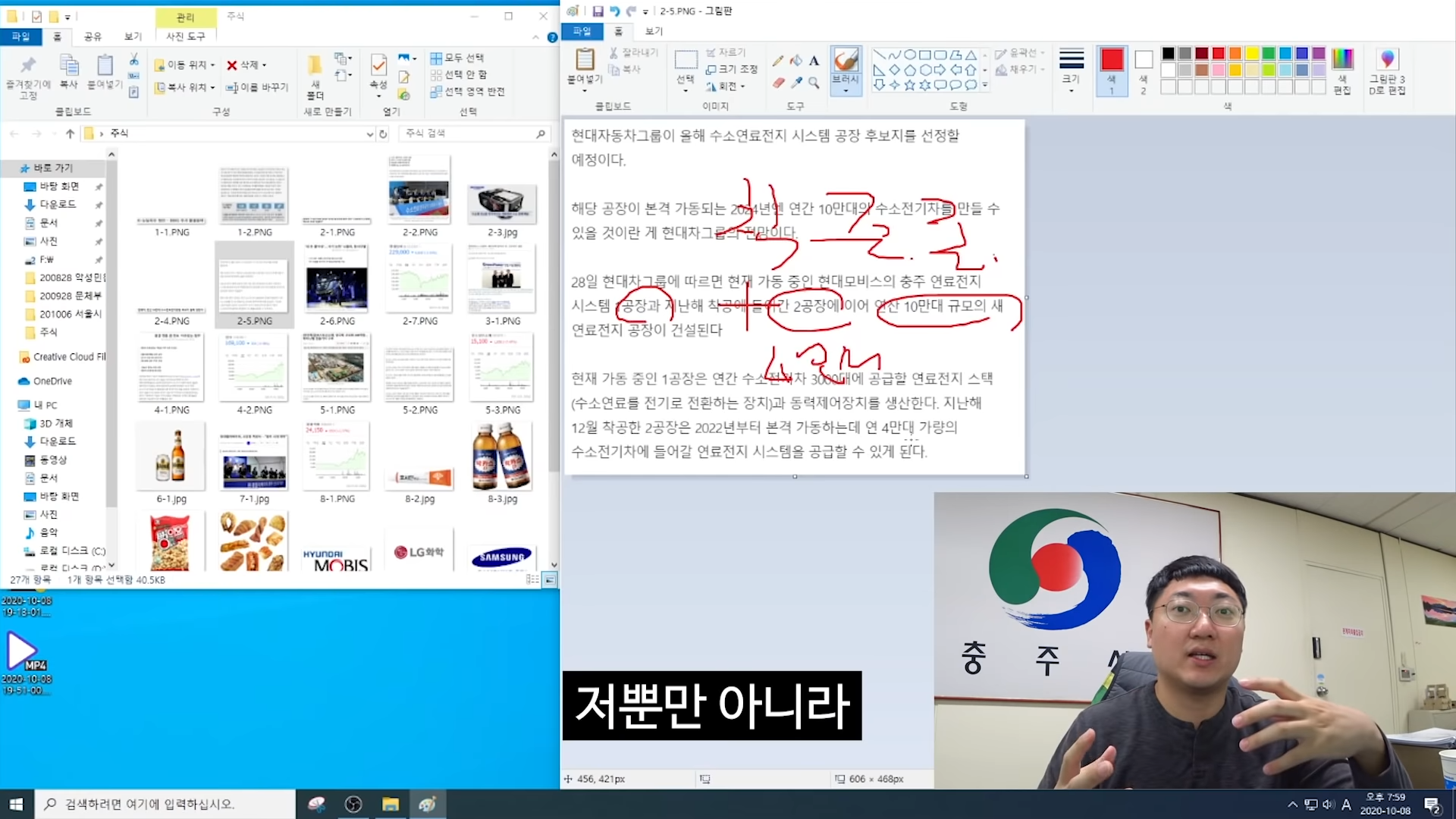Click Rename in Explorer ribbon
The width and height of the screenshot is (1456, 819).
pos(257,88)
